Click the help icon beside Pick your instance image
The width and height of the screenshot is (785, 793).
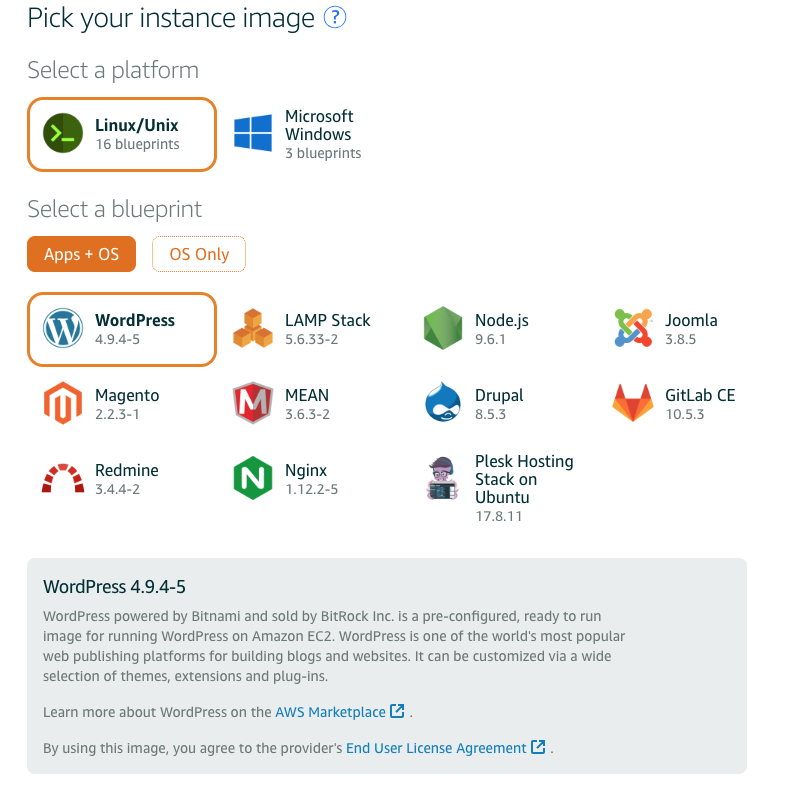coord(335,18)
